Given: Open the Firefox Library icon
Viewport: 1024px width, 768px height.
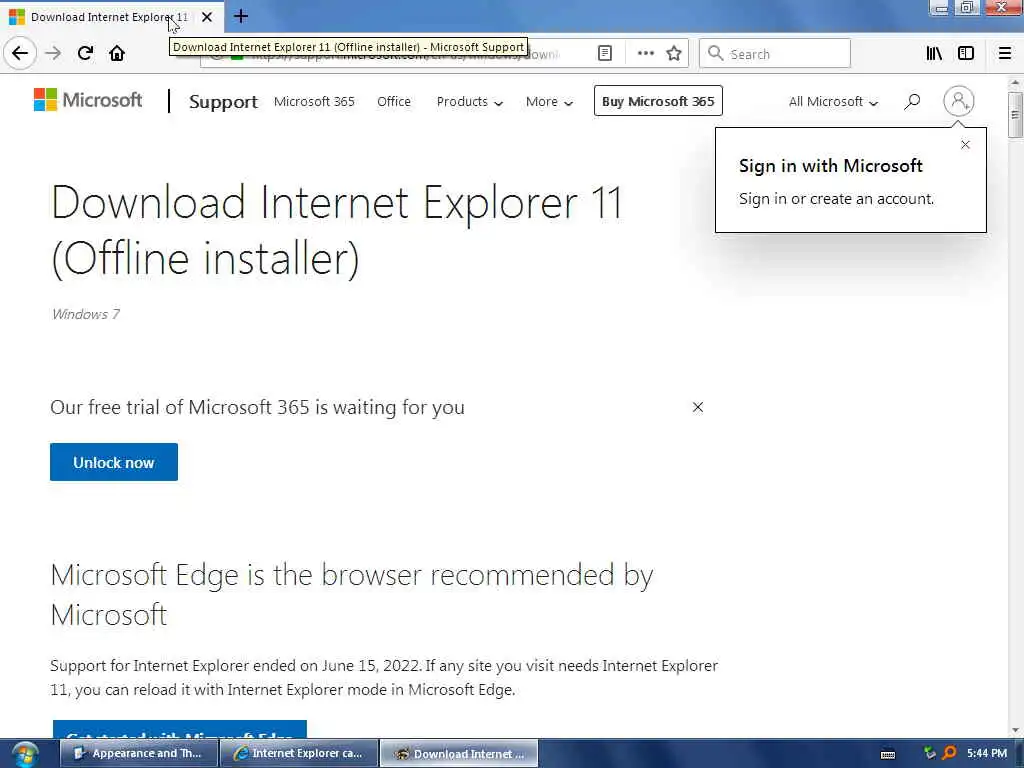Looking at the screenshot, I should 934,54.
